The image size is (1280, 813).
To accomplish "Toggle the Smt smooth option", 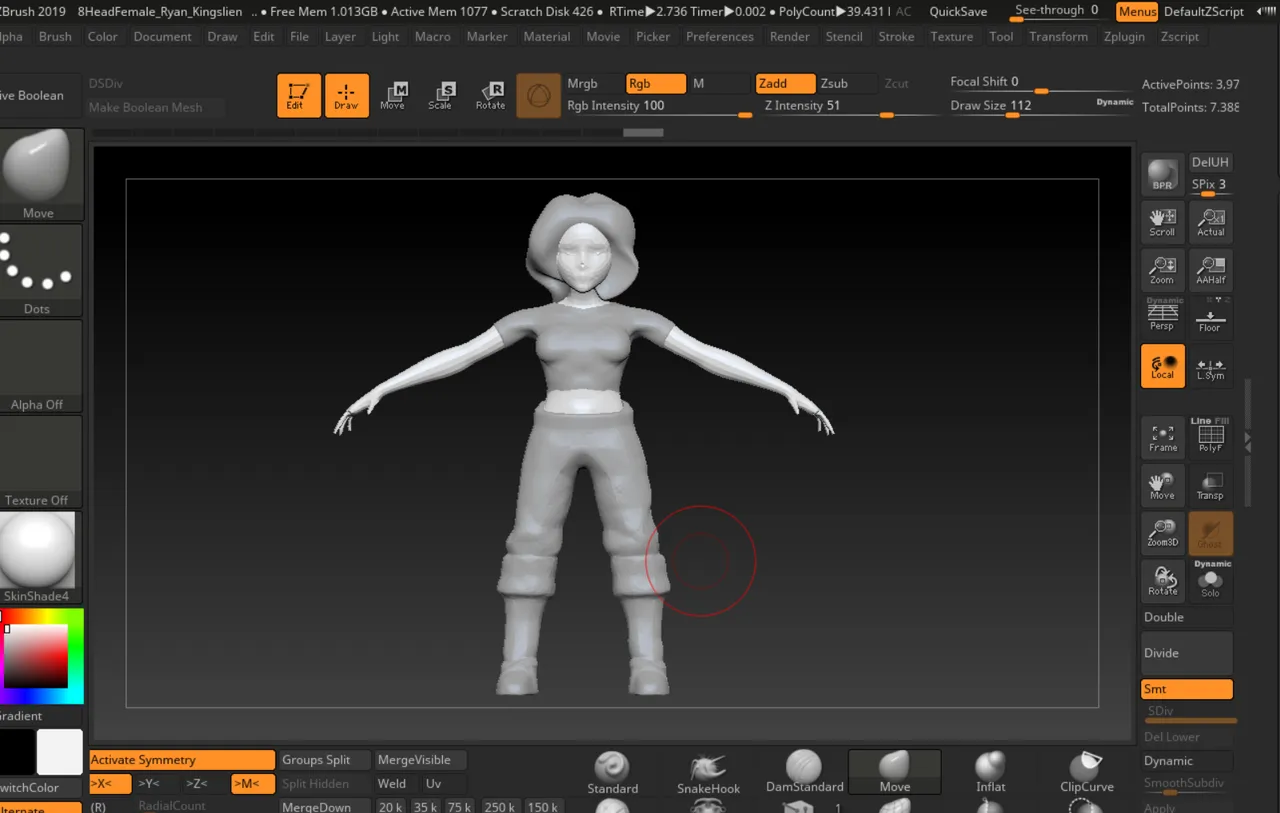I will [1187, 689].
